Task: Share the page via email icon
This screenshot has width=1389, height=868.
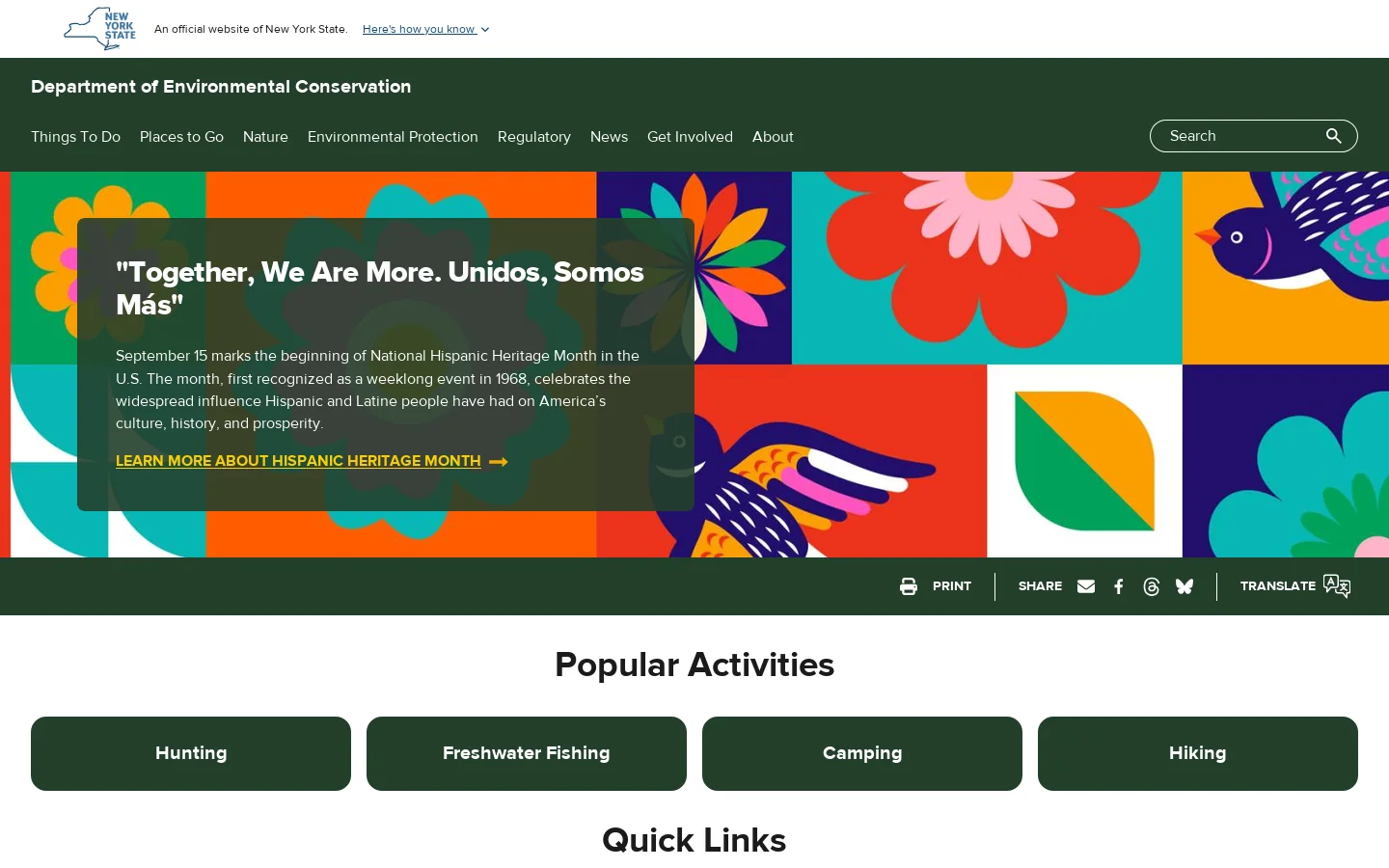Action: pos(1086,586)
